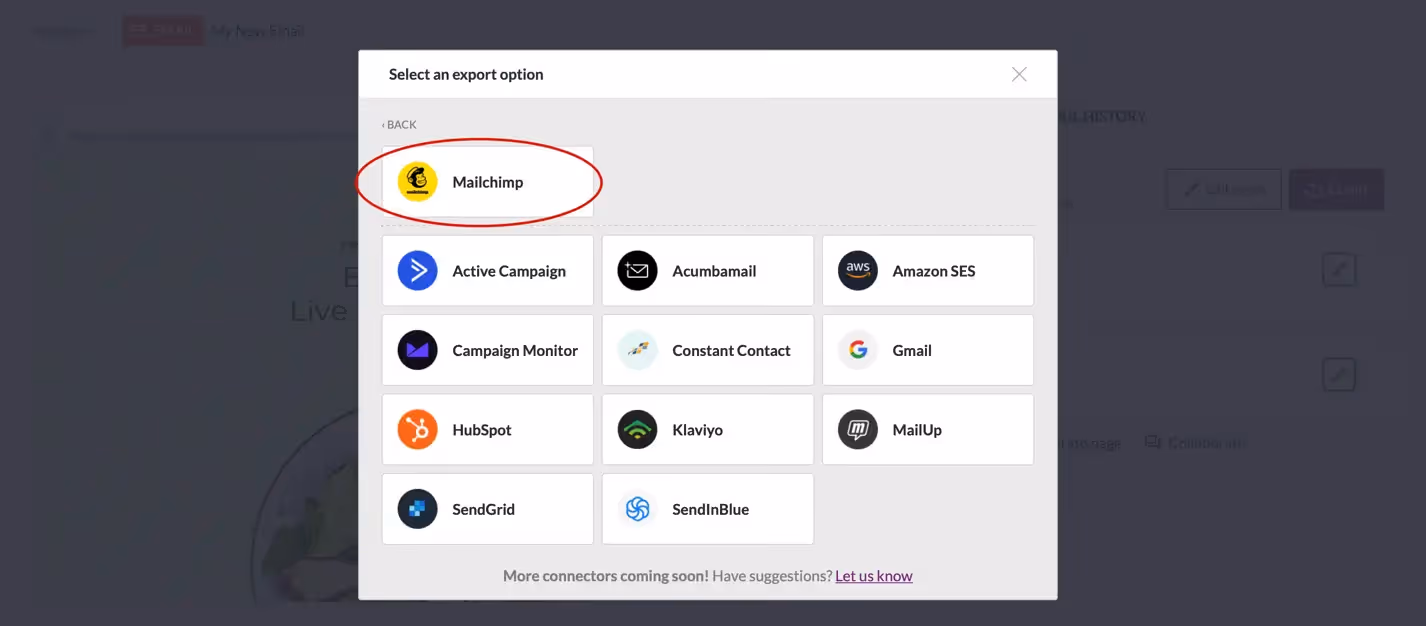Viewport: 1426px width, 626px height.
Task: Click the MailUp chat bubble icon
Action: click(x=858, y=430)
